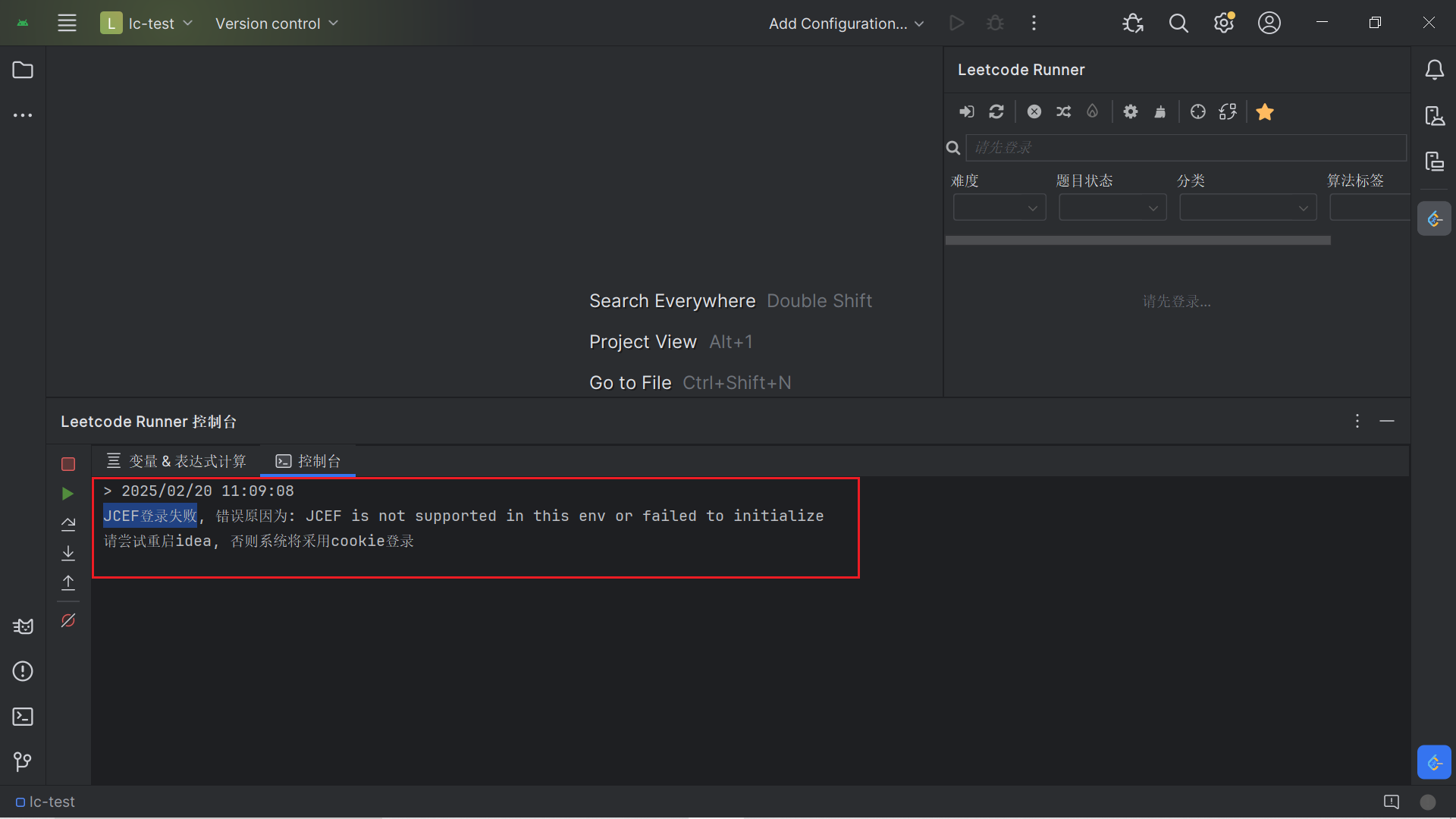Click the upload-arrow icon in console sidebar

tap(68, 582)
